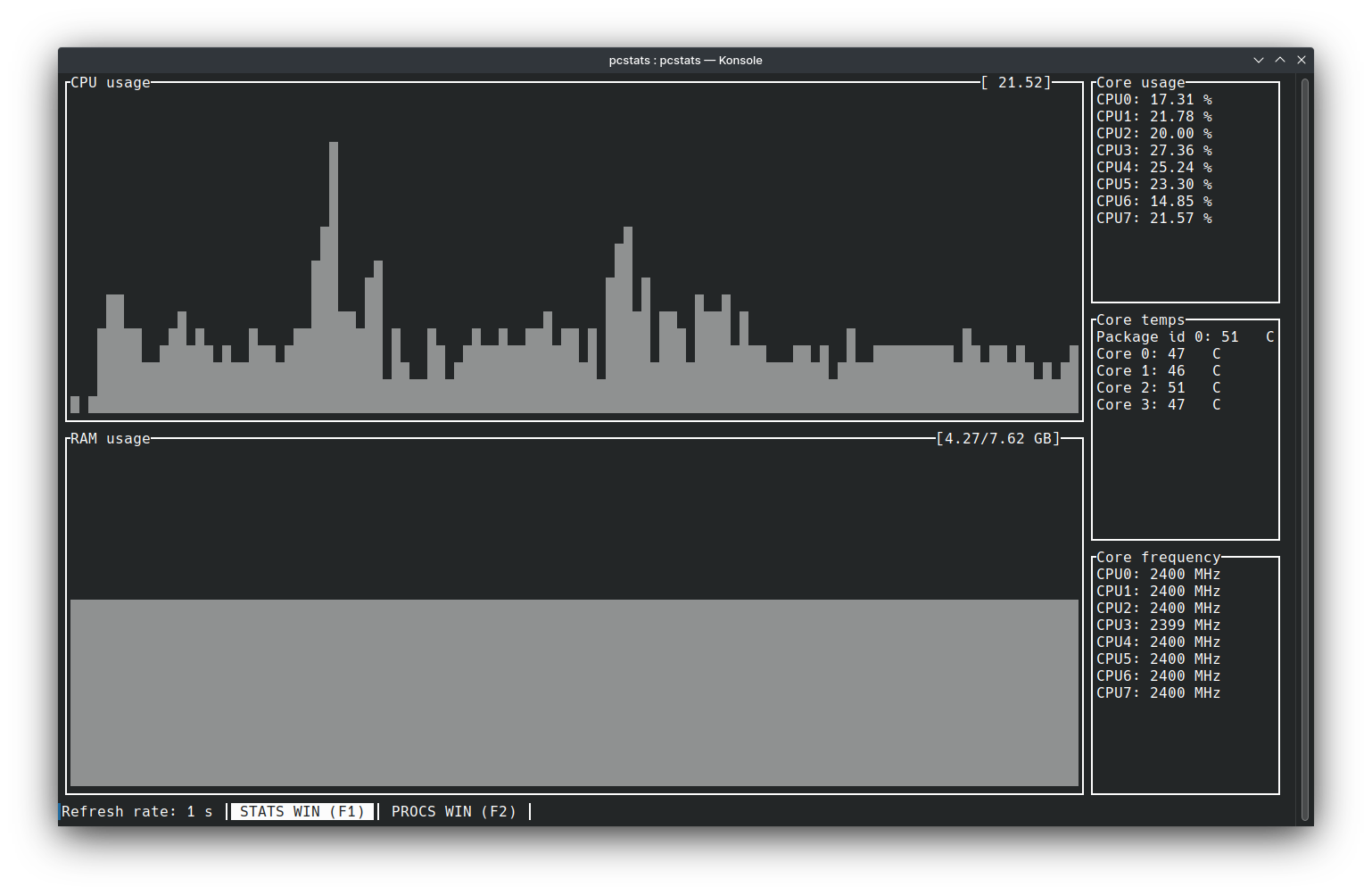Minimize the Konsole window
Viewport: 1372px width, 895px height.
pos(1258,60)
